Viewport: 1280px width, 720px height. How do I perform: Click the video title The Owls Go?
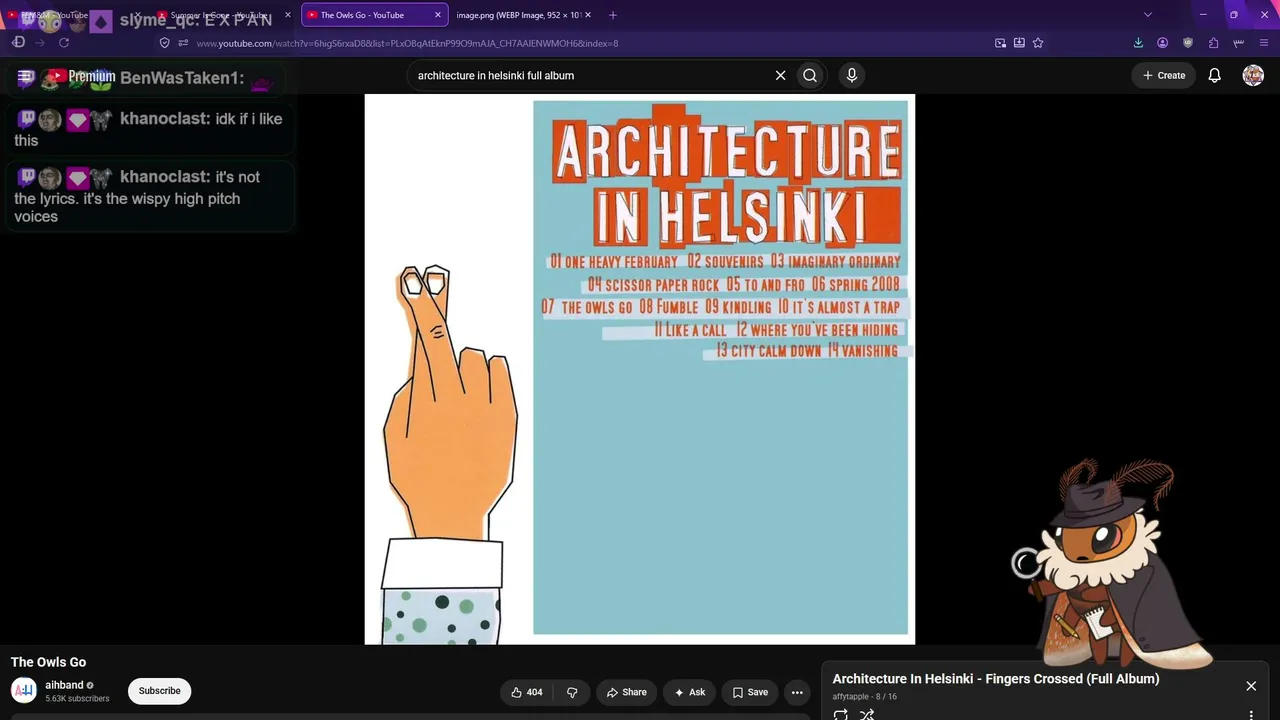point(48,662)
